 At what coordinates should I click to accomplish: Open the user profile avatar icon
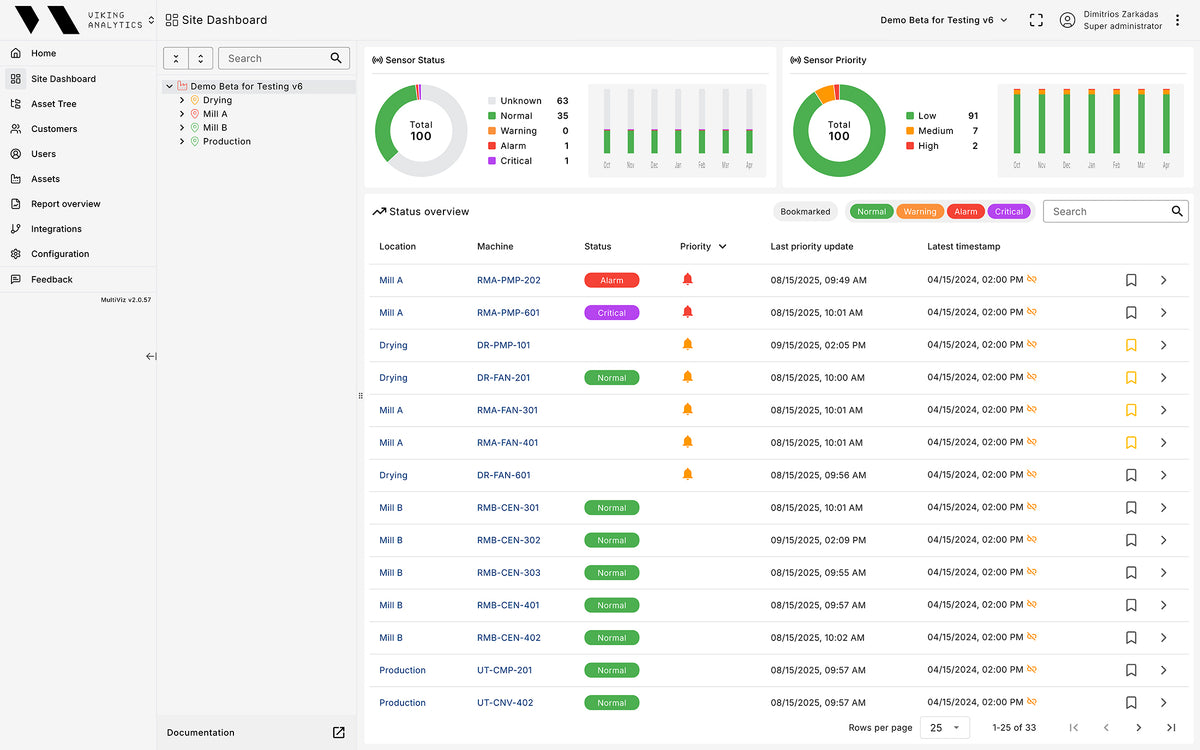pyautogui.click(x=1067, y=20)
